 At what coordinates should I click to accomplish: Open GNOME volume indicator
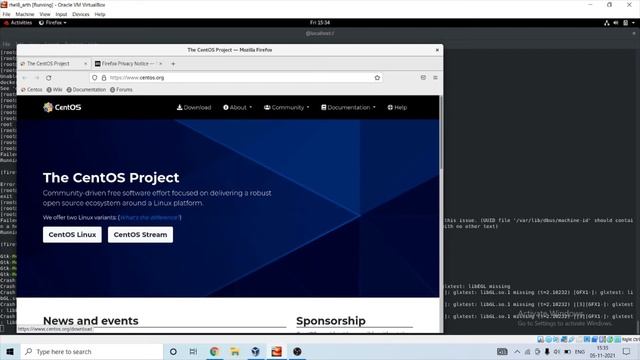(616, 23)
